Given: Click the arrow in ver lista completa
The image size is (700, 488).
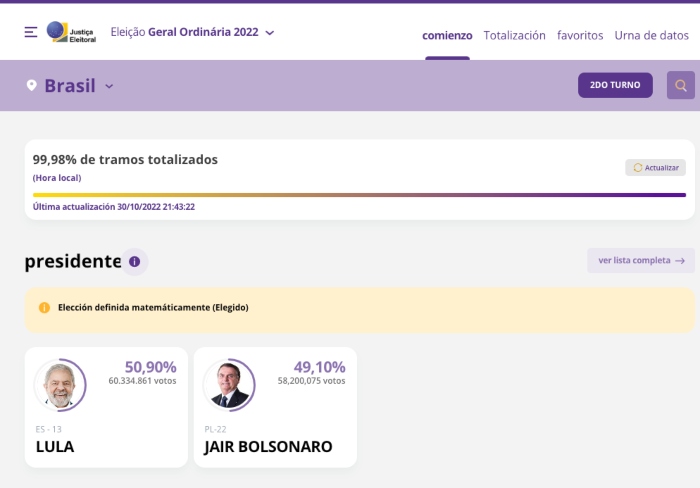Looking at the screenshot, I should (x=680, y=261).
